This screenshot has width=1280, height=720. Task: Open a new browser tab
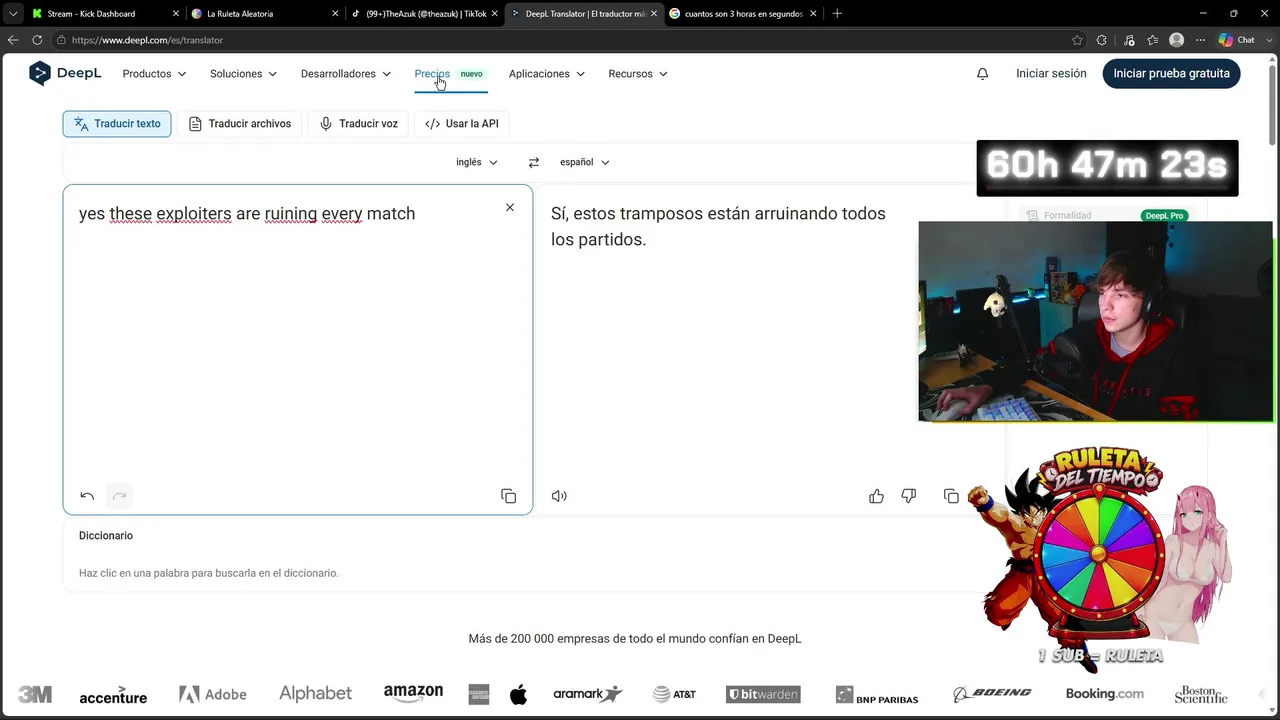837,14
